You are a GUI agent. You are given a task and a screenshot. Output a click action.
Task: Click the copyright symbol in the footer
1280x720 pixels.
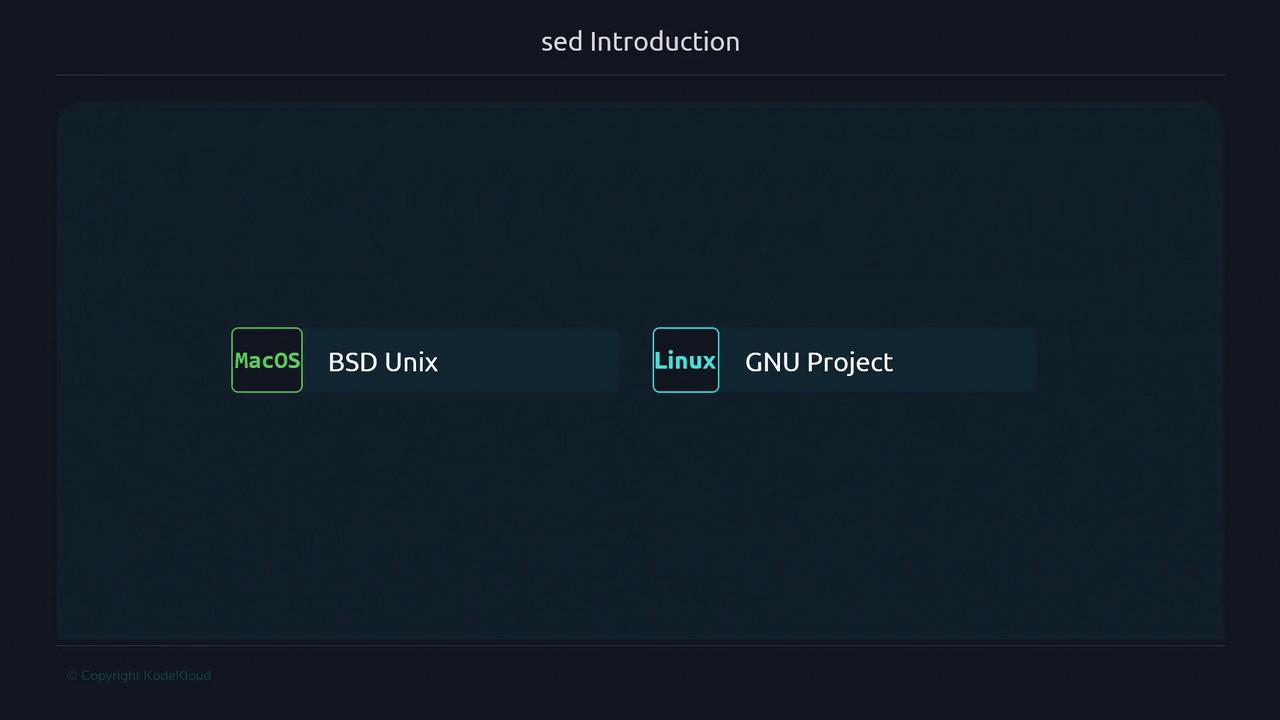tap(72, 676)
